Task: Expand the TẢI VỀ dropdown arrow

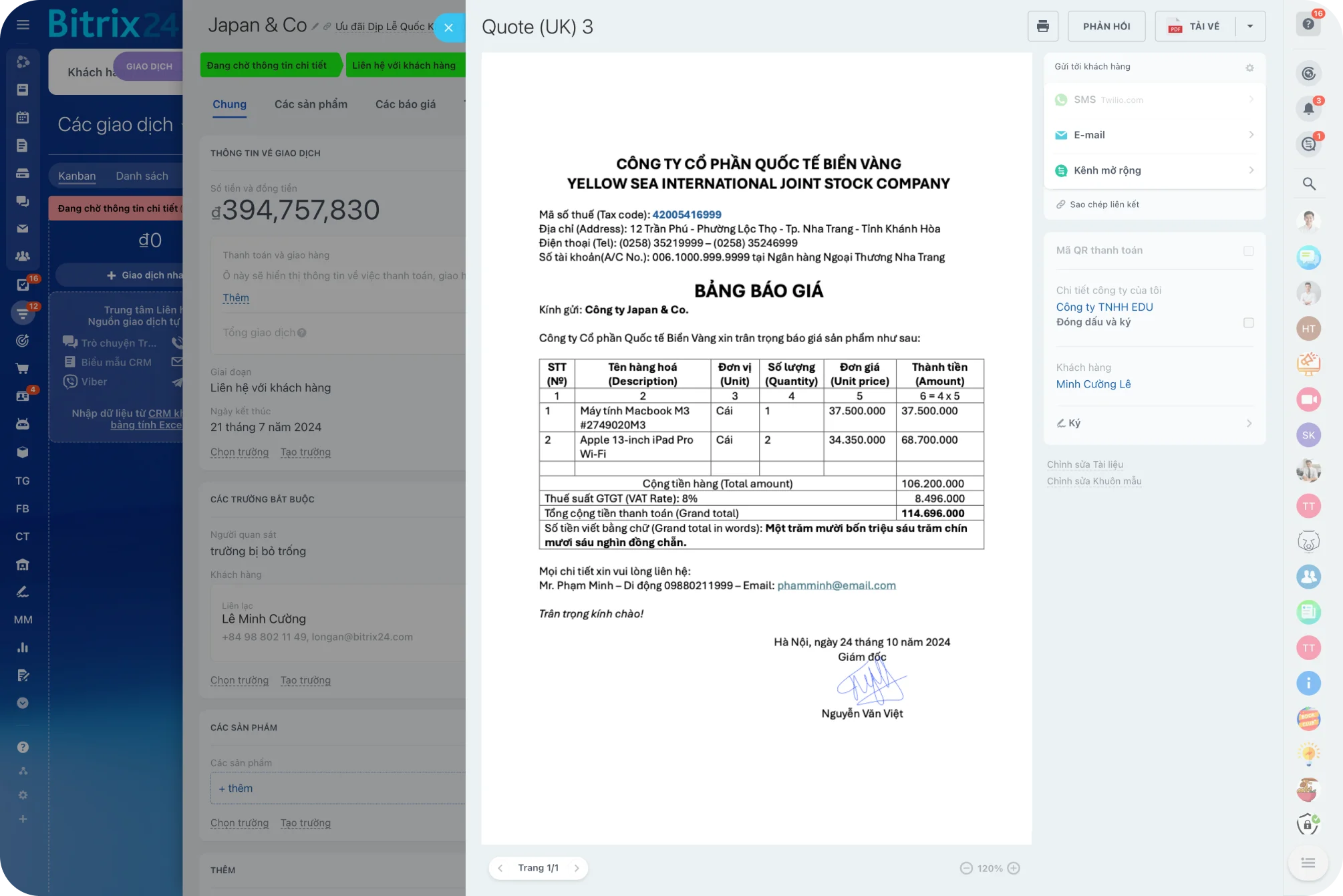Action: click(x=1249, y=27)
